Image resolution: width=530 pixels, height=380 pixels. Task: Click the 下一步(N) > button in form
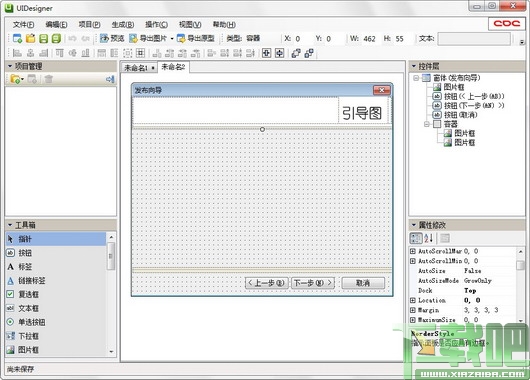tap(313, 283)
